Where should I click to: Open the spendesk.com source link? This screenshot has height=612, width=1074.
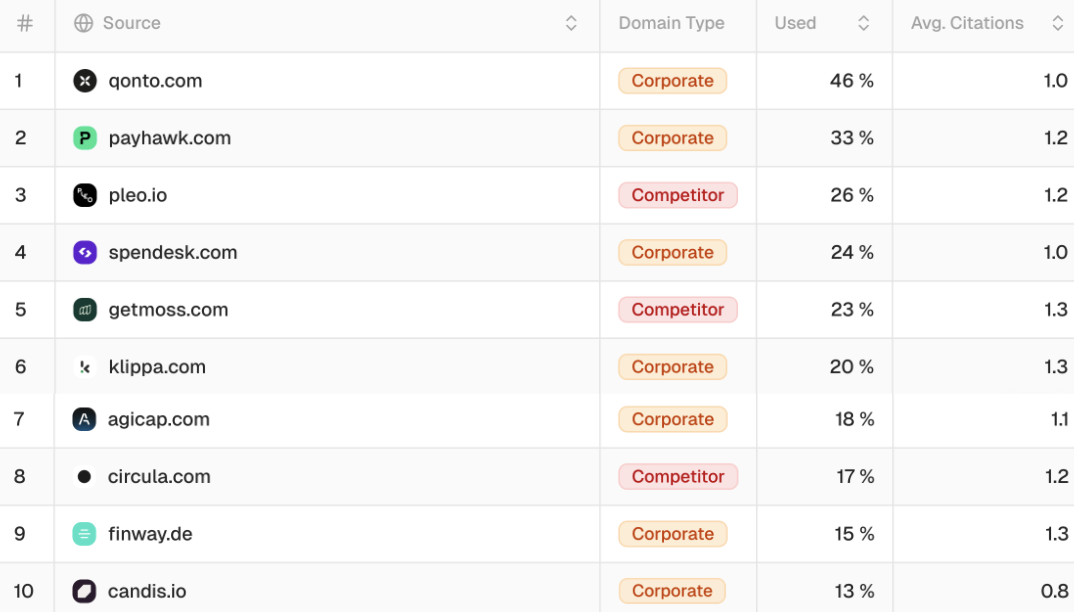173,252
